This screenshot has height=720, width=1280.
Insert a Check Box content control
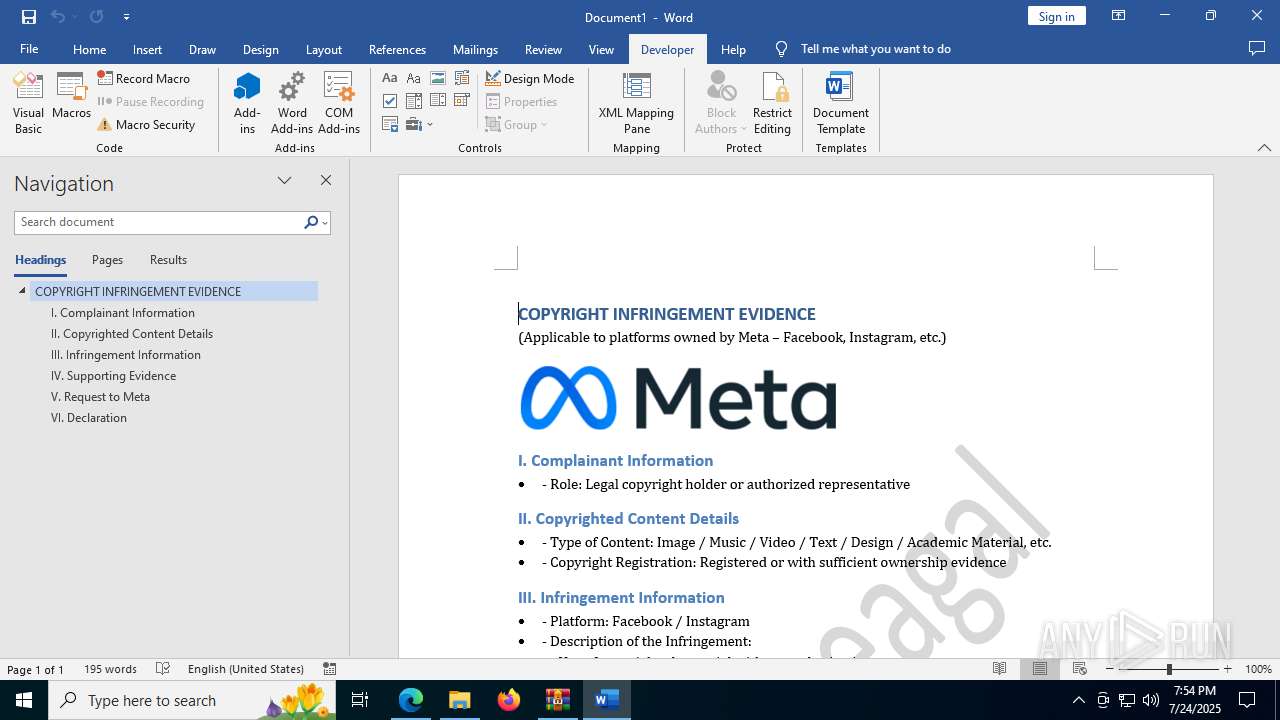tap(390, 101)
